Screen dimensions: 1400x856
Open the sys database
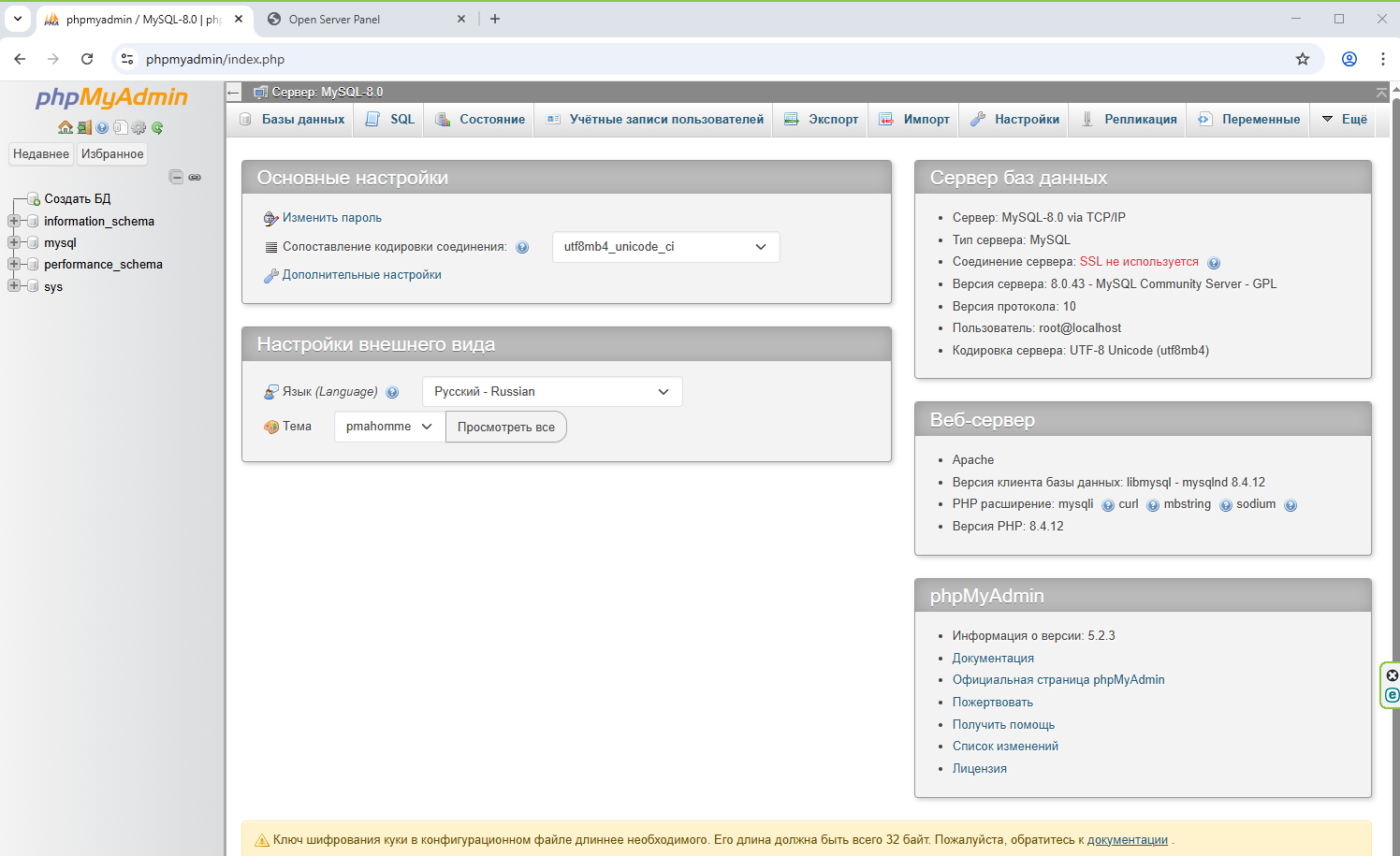coord(53,286)
